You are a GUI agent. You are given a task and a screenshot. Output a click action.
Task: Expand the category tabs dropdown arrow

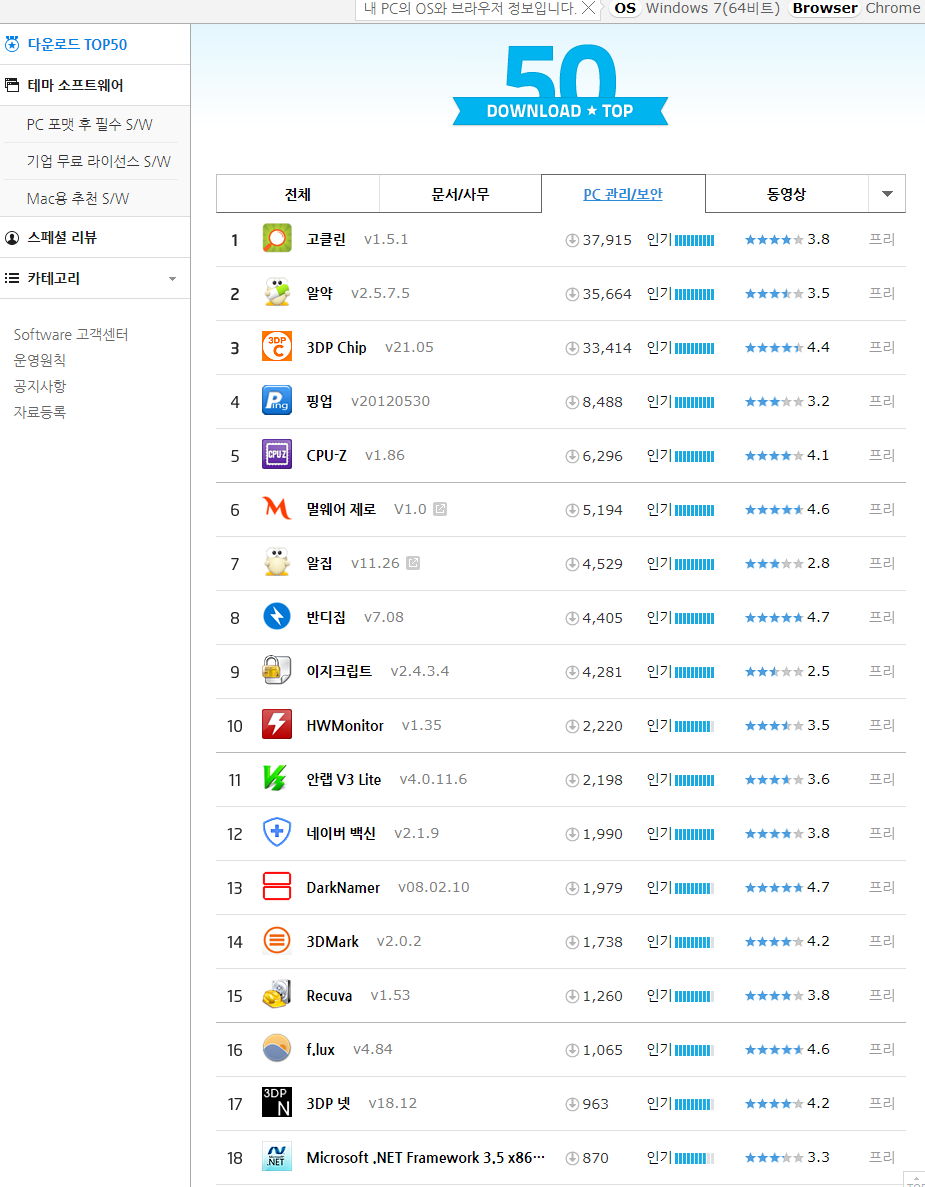click(x=887, y=194)
